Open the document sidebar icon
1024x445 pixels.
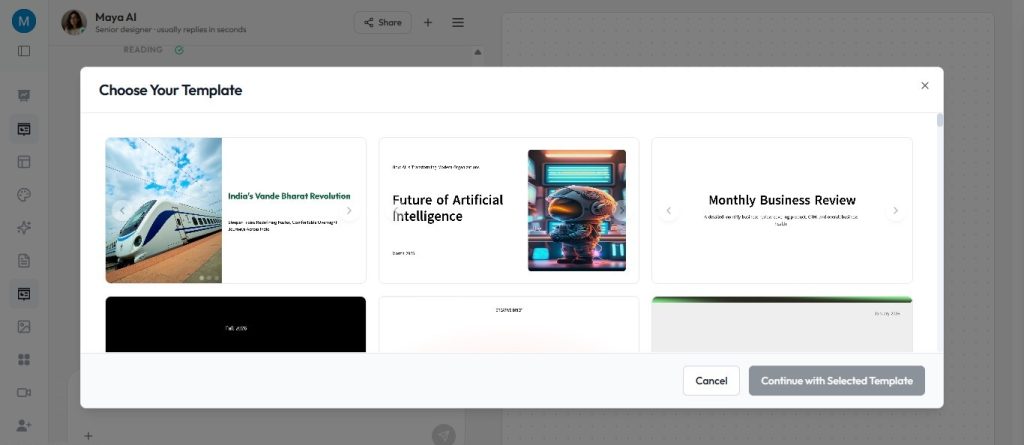(x=24, y=261)
